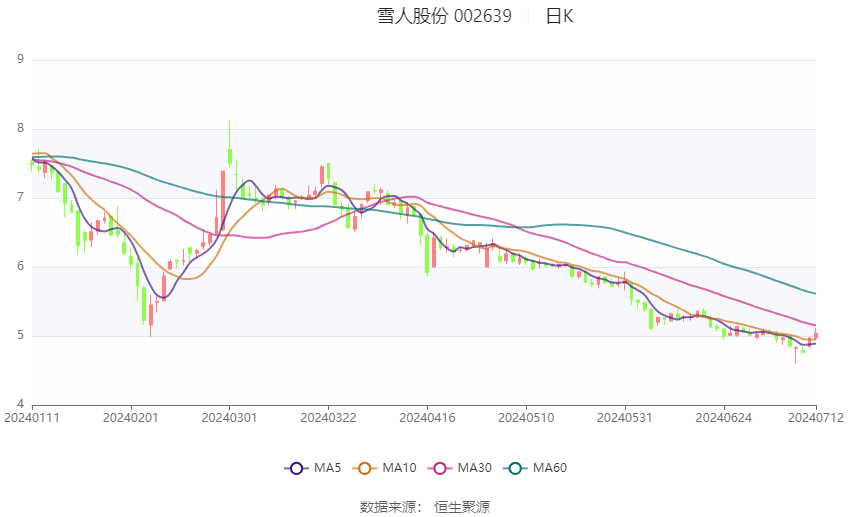The width and height of the screenshot is (850, 517).
Task: Toggle the MA5 legend series
Action: [313, 468]
